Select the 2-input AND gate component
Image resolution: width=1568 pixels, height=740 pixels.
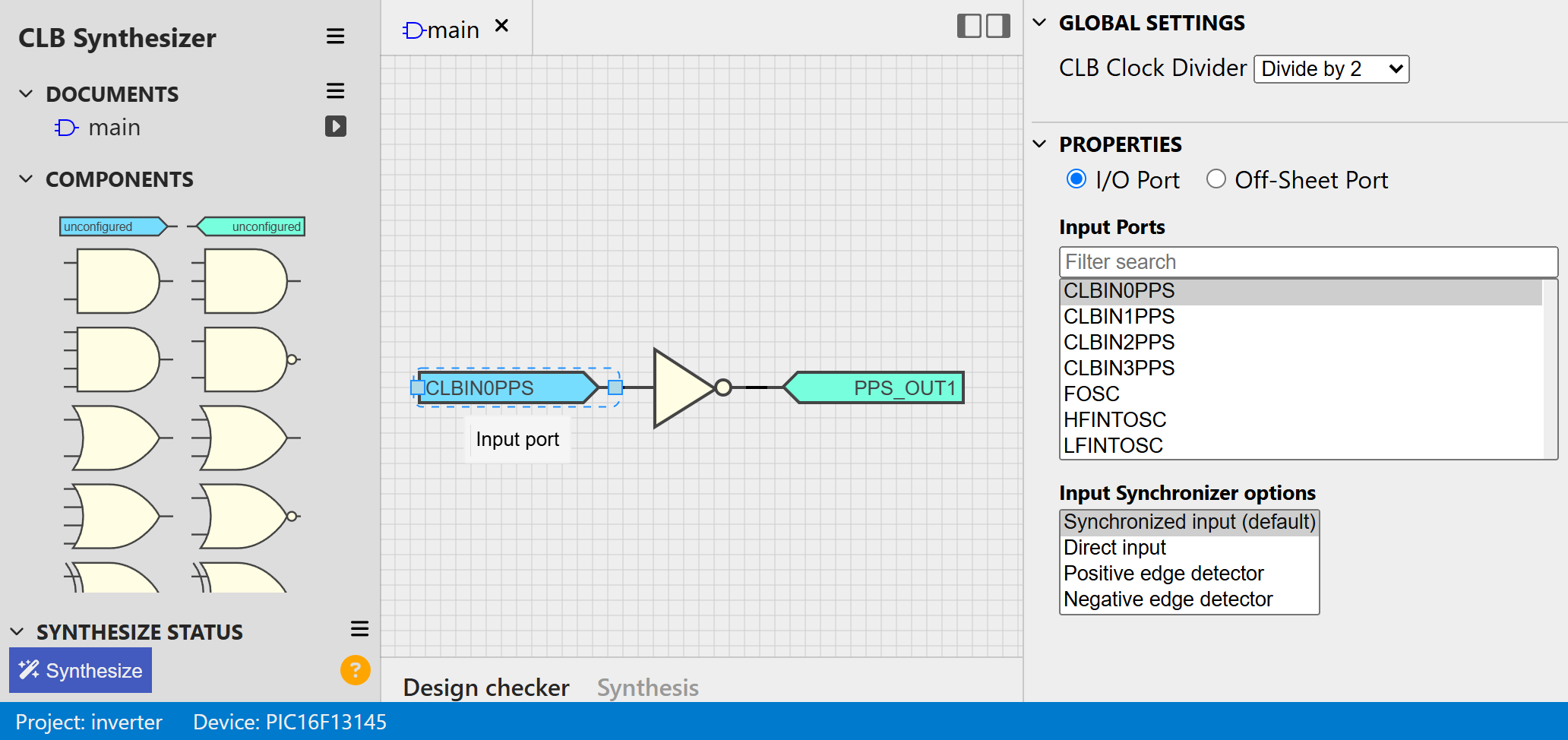tap(119, 281)
